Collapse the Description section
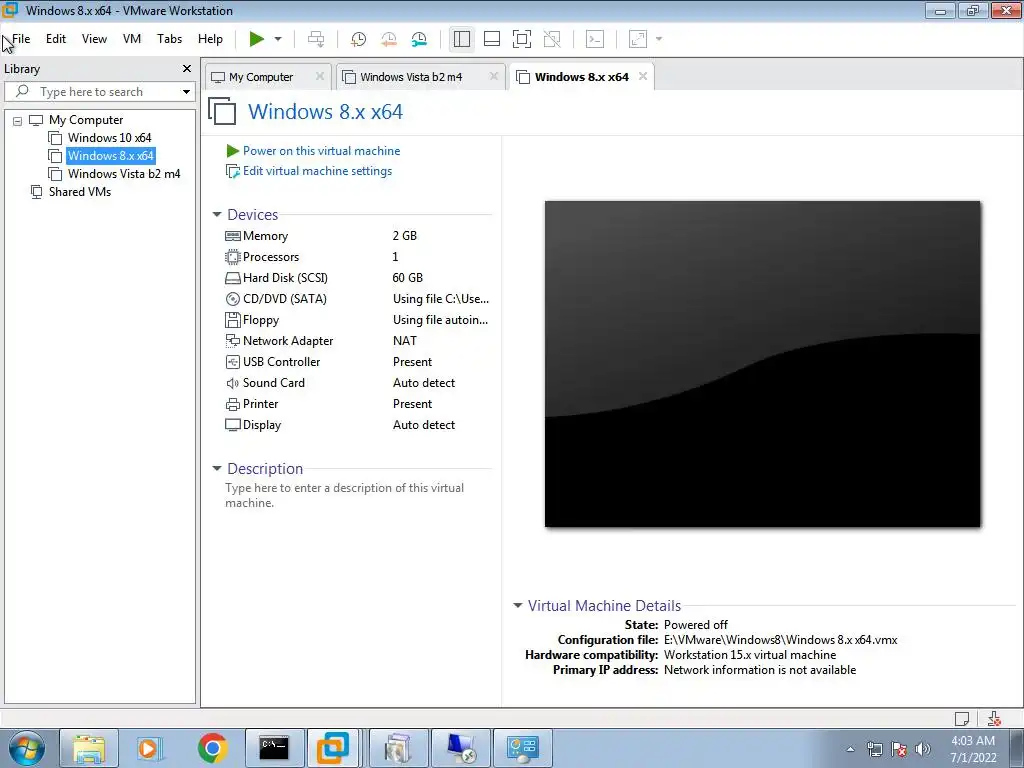The width and height of the screenshot is (1024, 768). tap(217, 468)
